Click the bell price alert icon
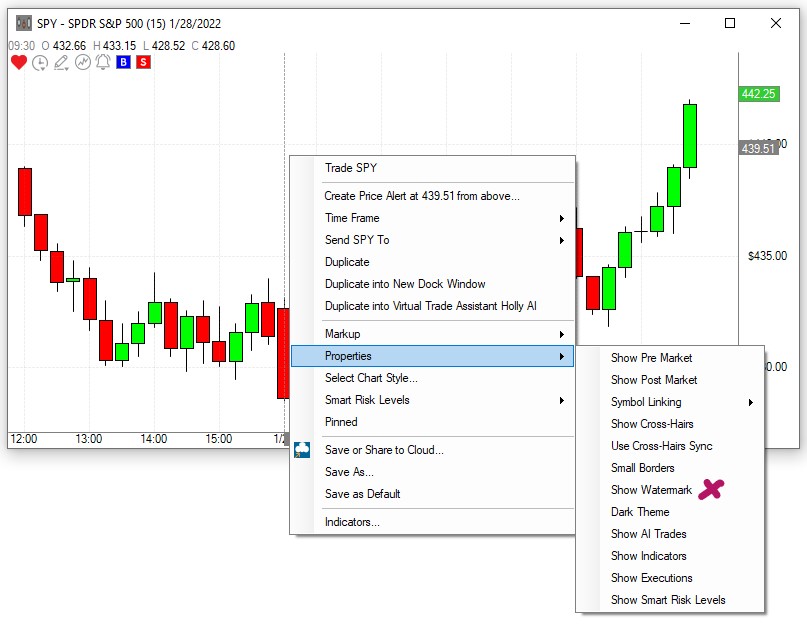This screenshot has width=807, height=629. [x=103, y=62]
